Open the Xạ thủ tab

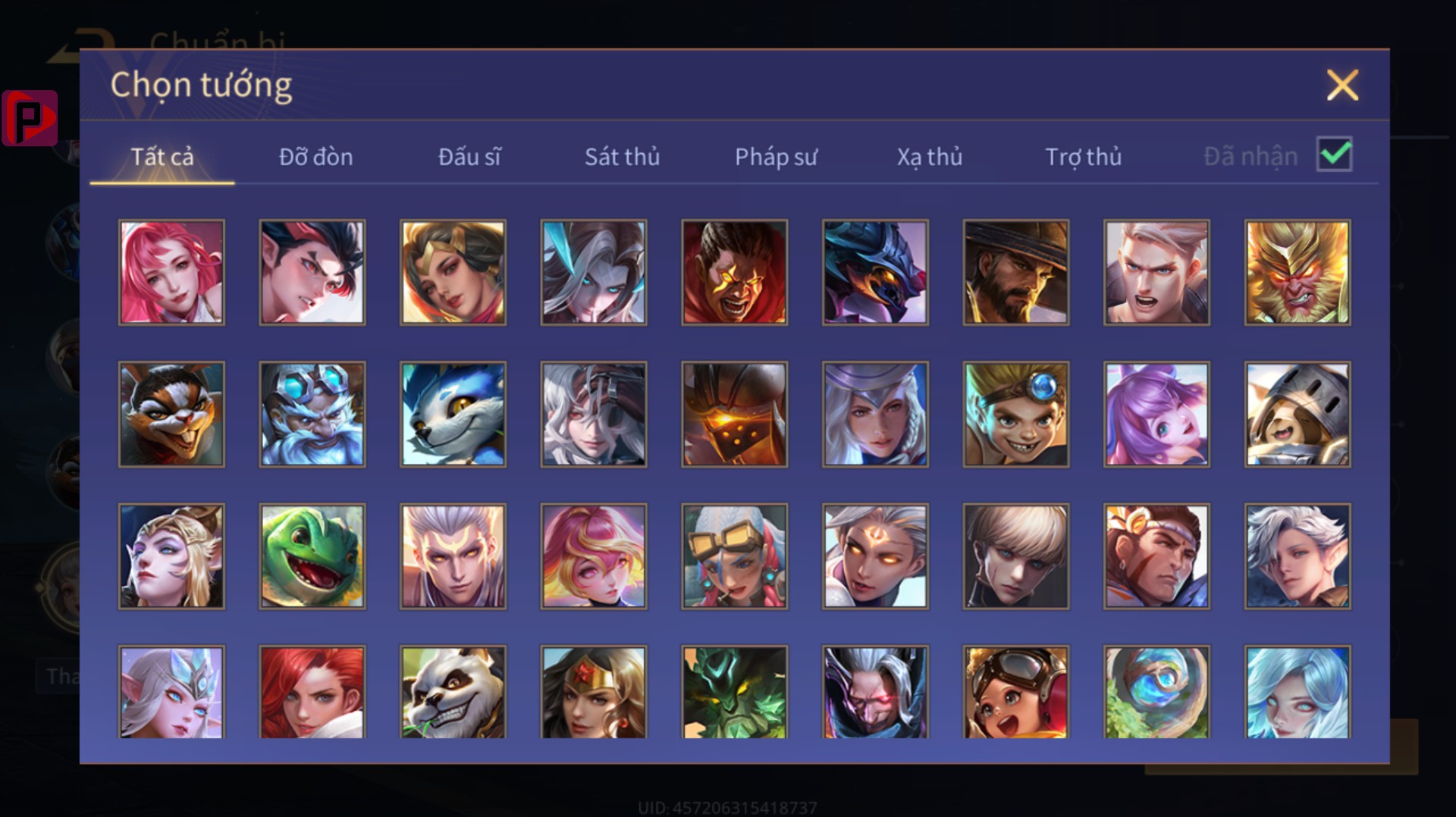coord(930,157)
